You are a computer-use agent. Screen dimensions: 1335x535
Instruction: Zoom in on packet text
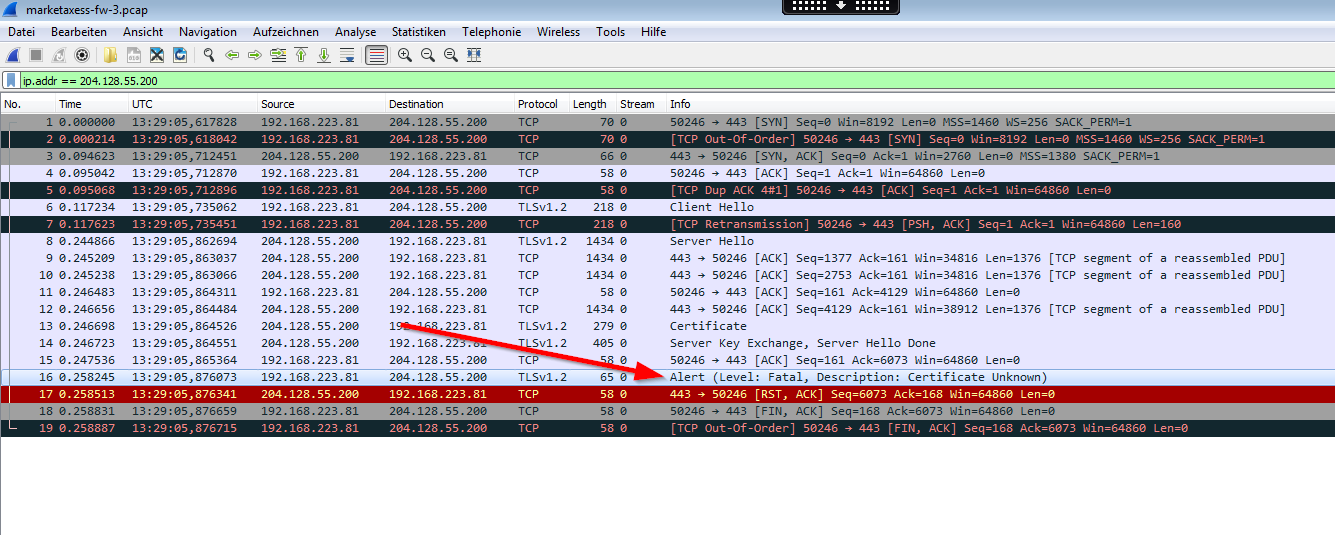coord(404,55)
